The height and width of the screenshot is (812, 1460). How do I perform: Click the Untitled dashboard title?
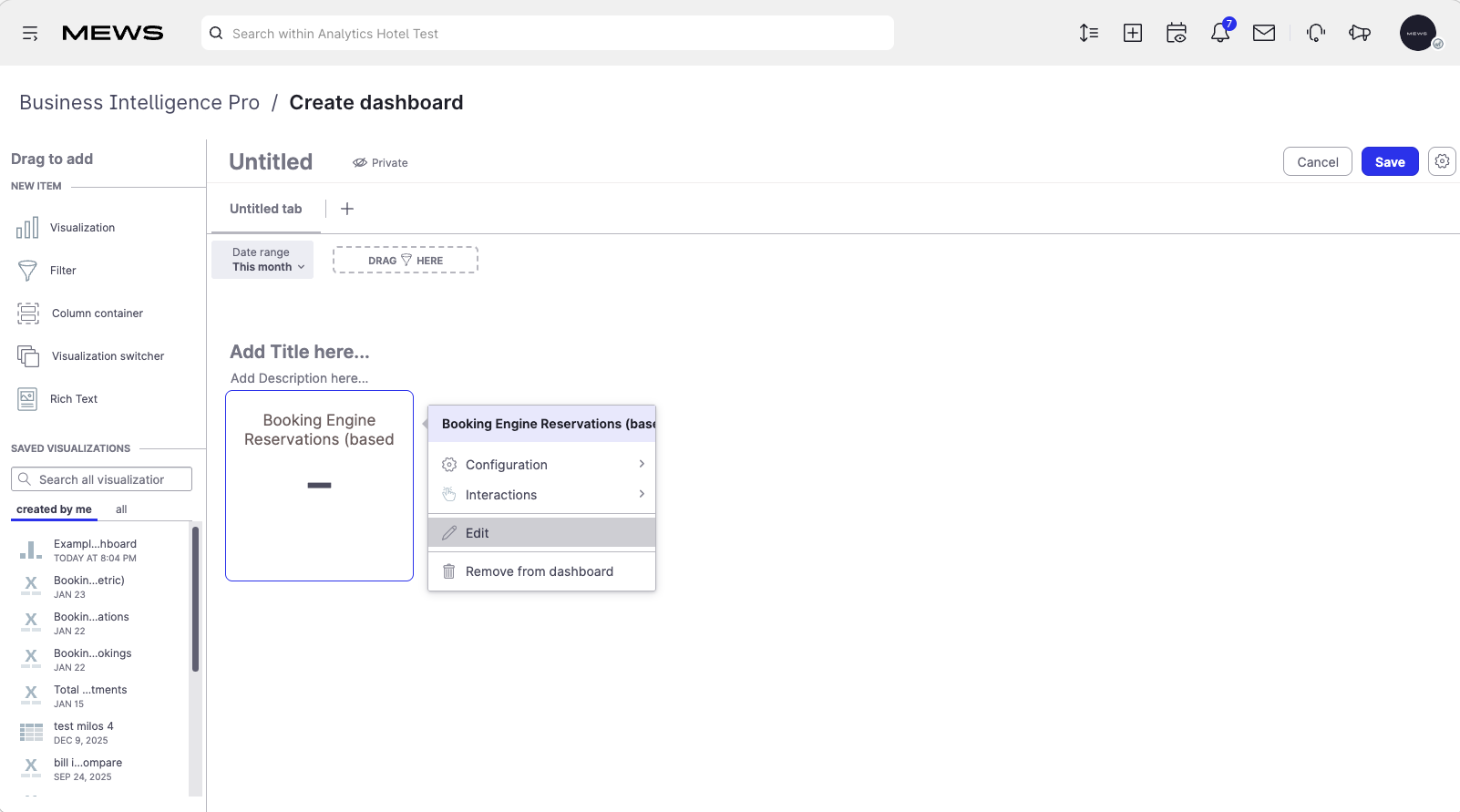(271, 162)
